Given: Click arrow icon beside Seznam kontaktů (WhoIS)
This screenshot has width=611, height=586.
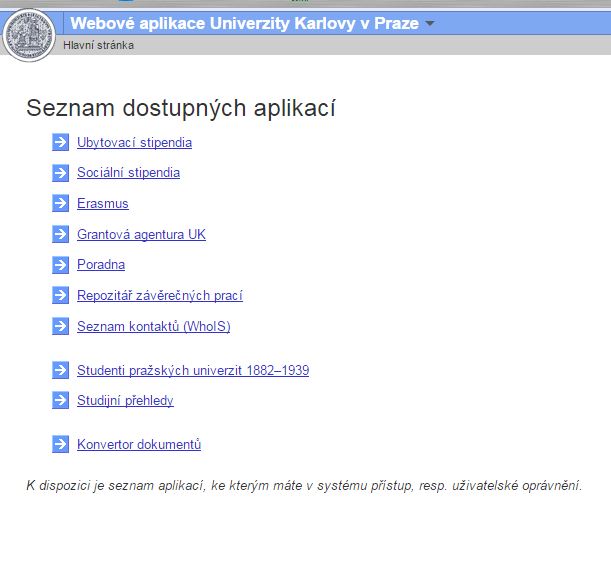Looking at the screenshot, I should (x=60, y=326).
